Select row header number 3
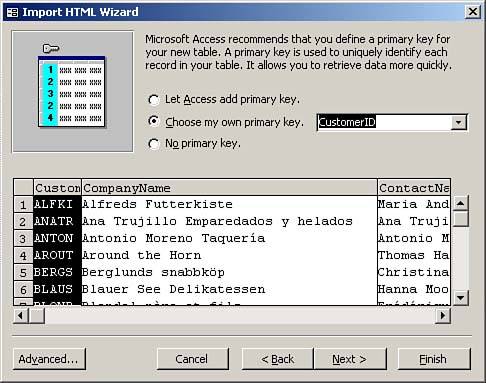This screenshot has width=486, height=383. click(23, 238)
